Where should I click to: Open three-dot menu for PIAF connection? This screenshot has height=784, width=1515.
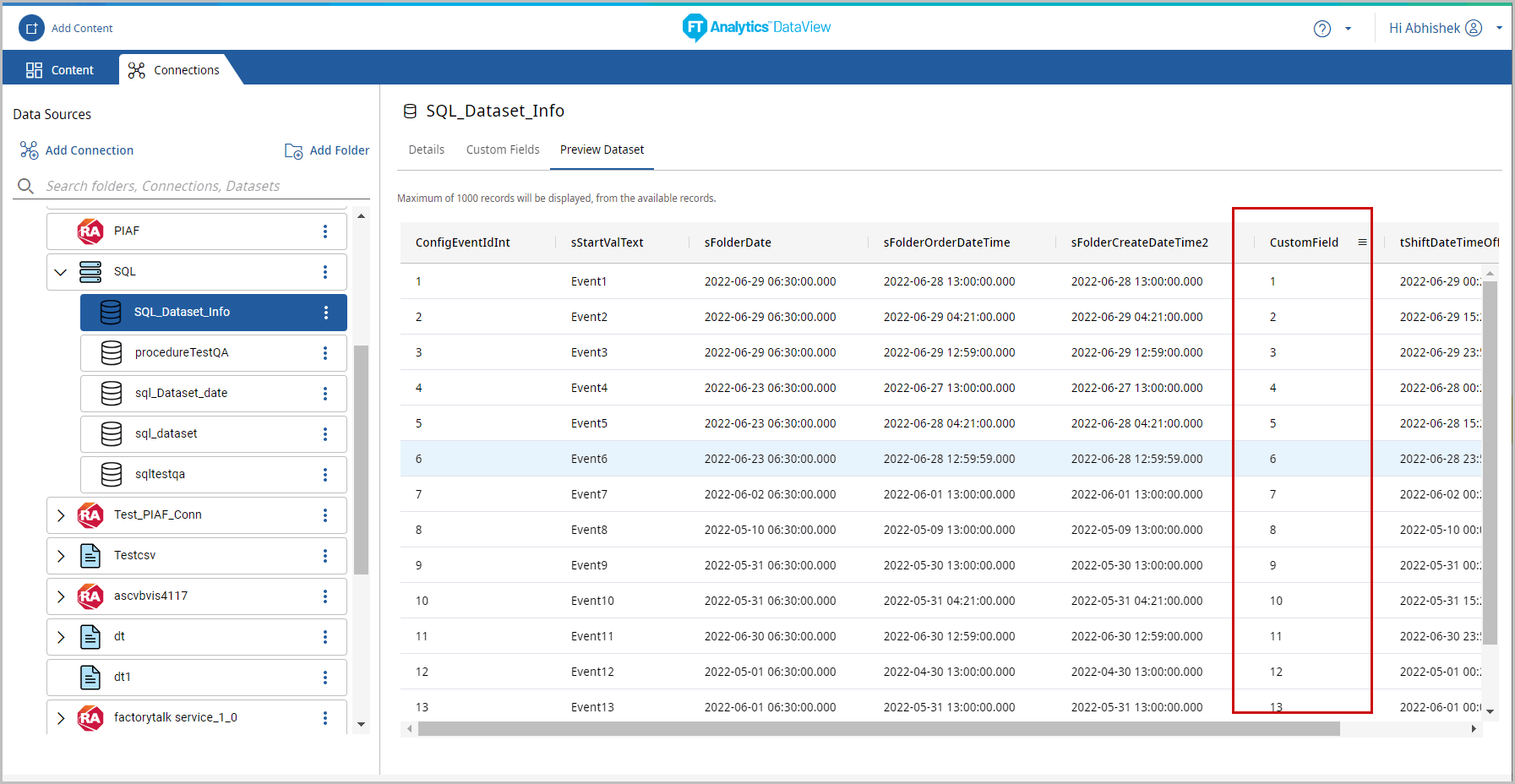(x=325, y=231)
